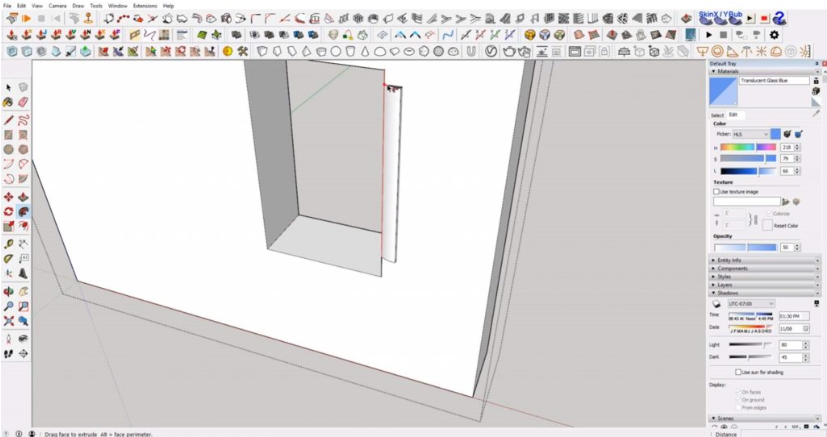
Task: Select the Tape Measure tool
Action: point(8,244)
